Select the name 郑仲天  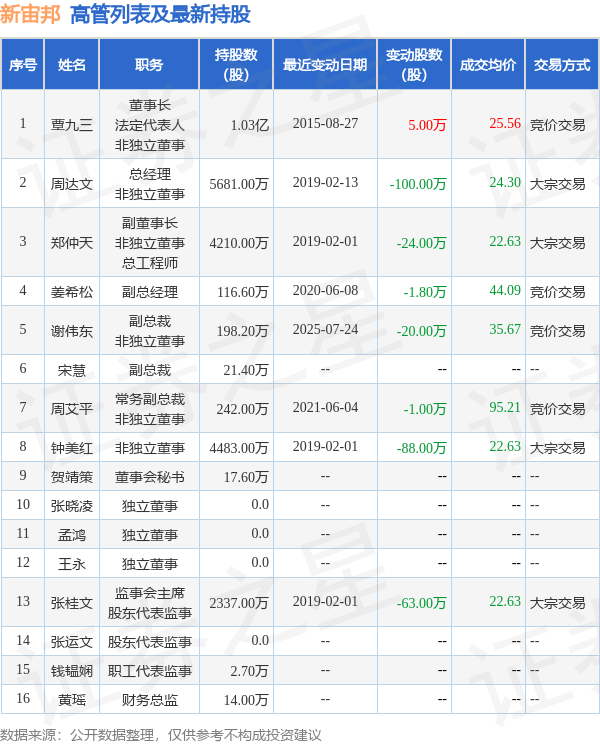(72, 242)
